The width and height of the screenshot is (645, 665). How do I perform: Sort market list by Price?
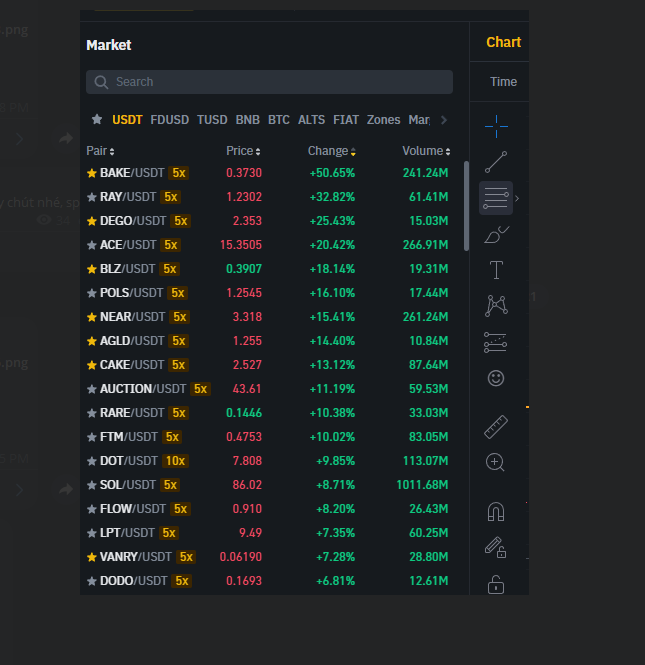click(x=243, y=151)
